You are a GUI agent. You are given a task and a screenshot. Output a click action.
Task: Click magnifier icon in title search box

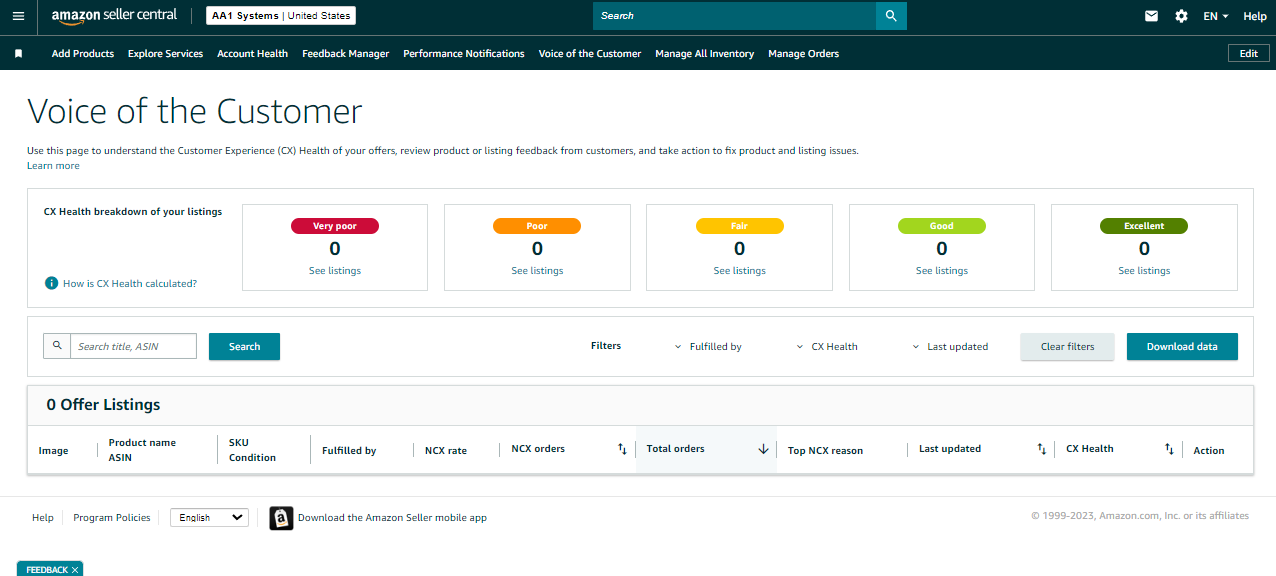pos(57,346)
